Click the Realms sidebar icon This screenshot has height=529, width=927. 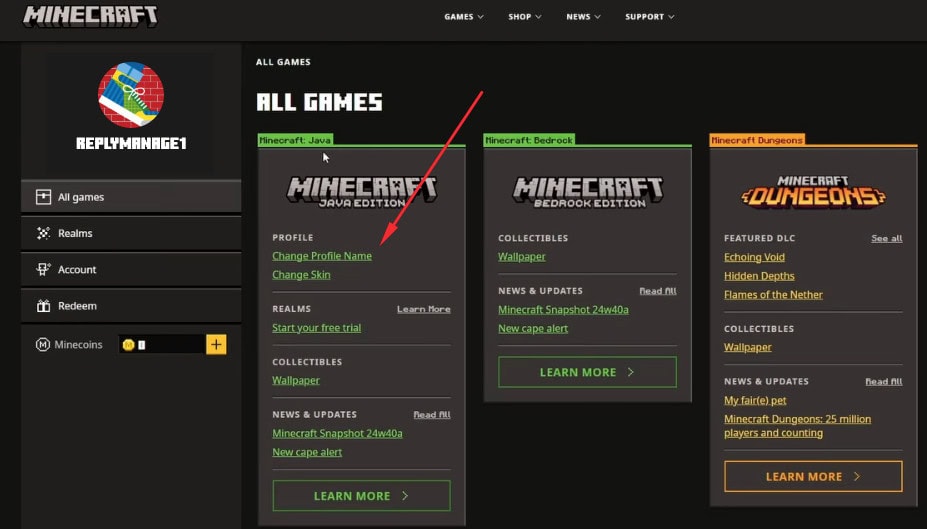(43, 233)
